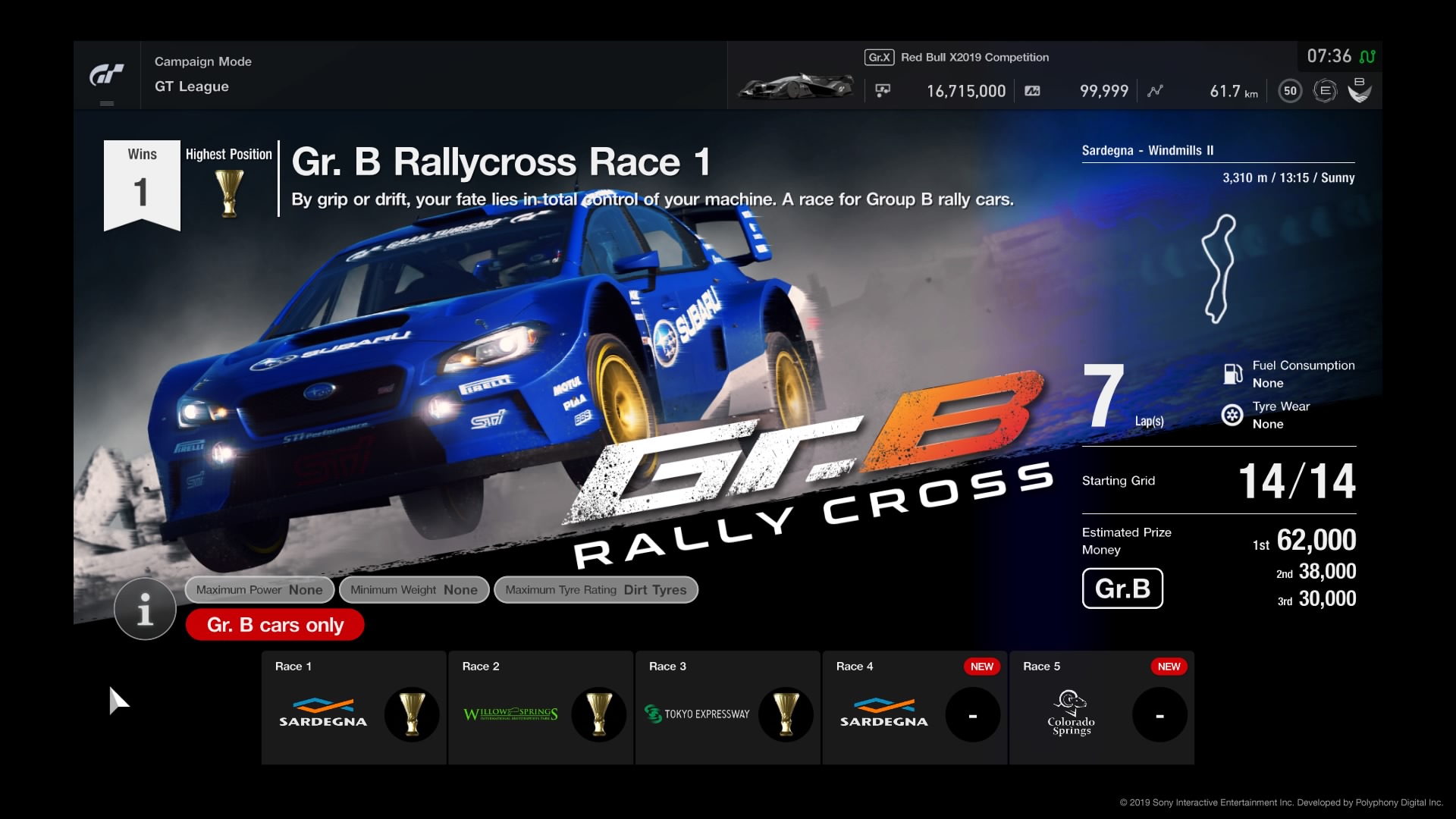This screenshot has width=1456, height=819.
Task: Select the Race 4 tab label
Action: (855, 667)
